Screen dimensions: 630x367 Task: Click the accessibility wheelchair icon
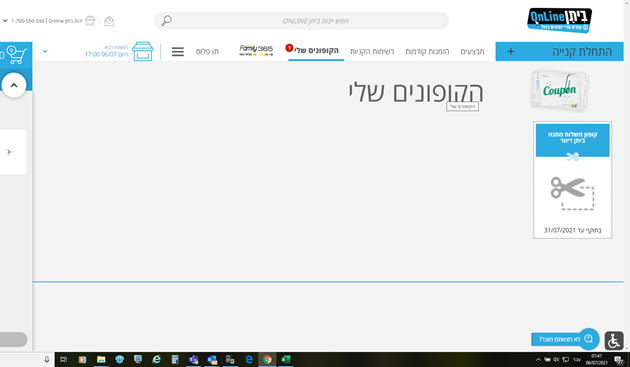coord(614,340)
